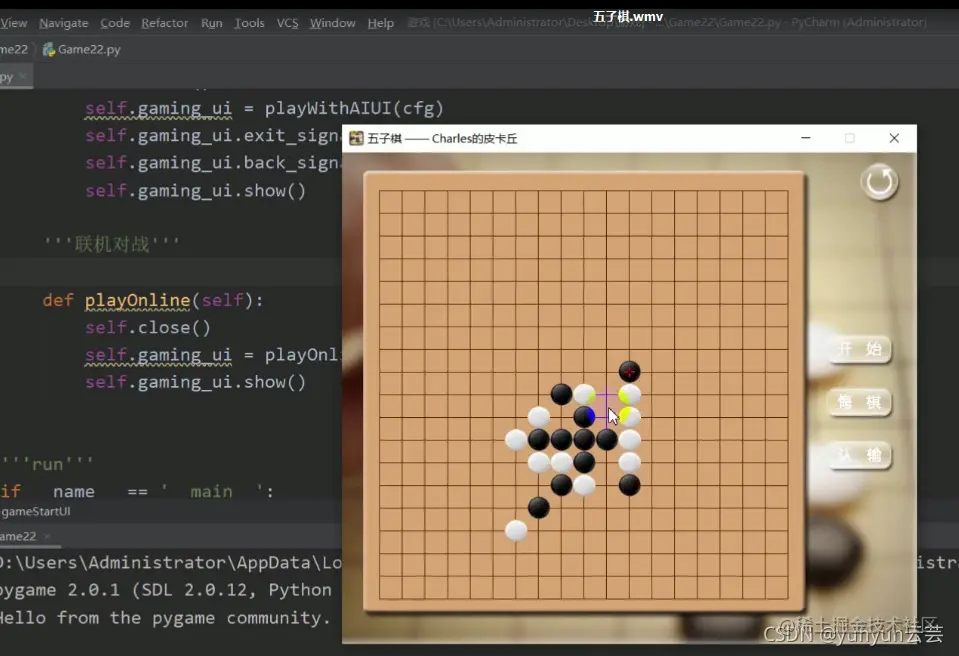
Task: Click the Gomoku window title icon
Action: click(356, 138)
